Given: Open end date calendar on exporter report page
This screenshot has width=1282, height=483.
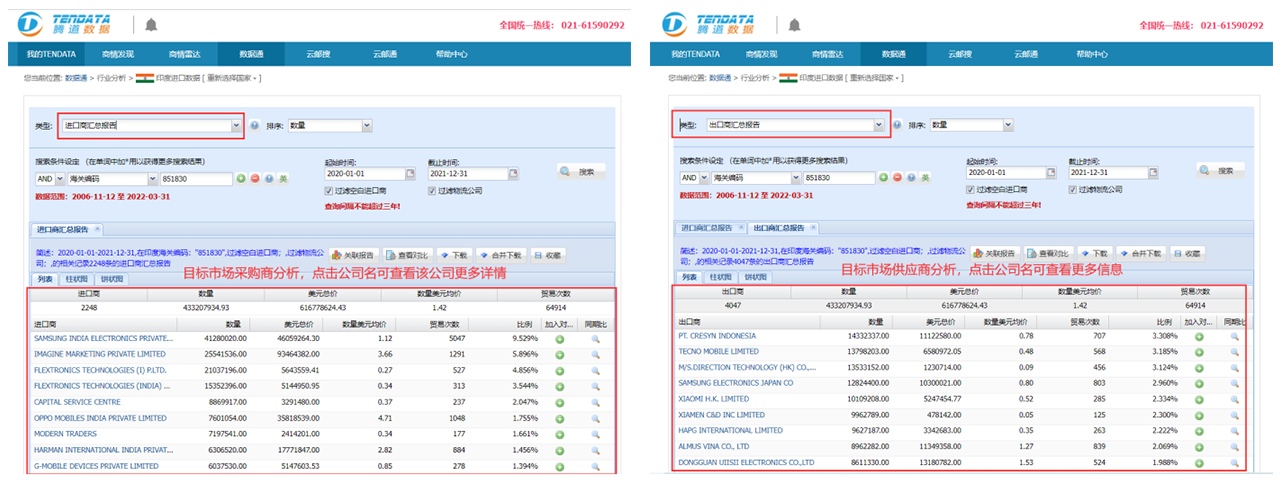Looking at the screenshot, I should click(x=1154, y=174).
